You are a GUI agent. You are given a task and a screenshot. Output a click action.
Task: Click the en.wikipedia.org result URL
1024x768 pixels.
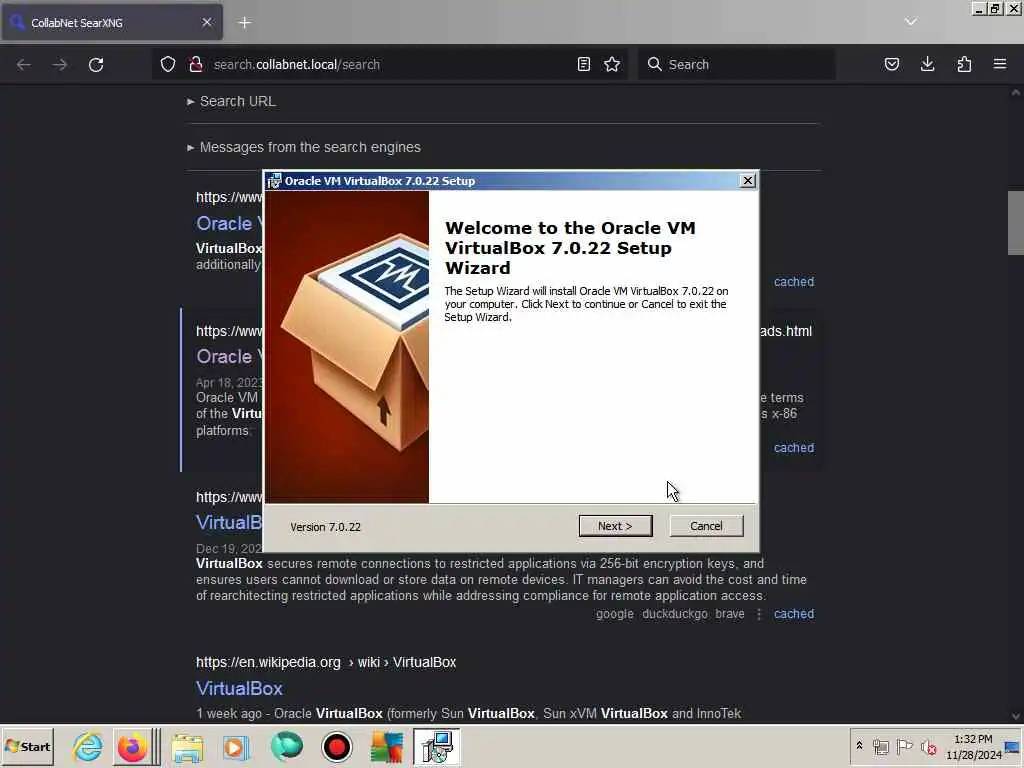click(326, 662)
